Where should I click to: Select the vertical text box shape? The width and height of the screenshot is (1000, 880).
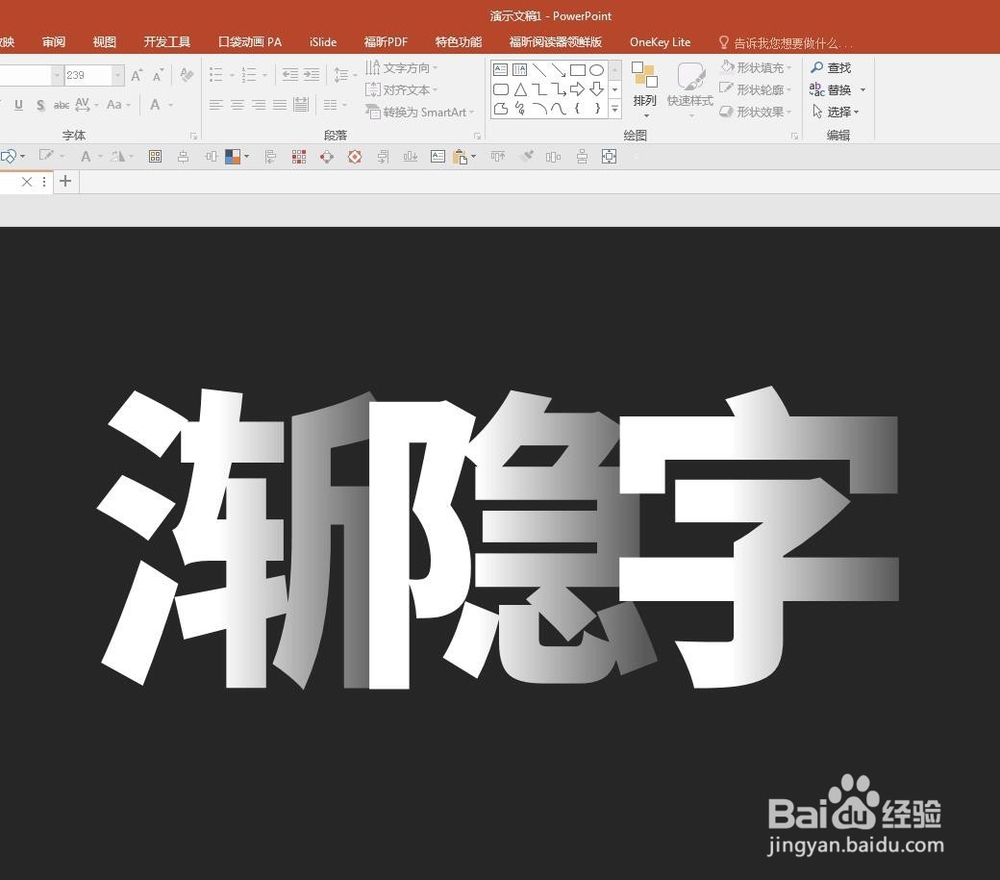[x=520, y=70]
